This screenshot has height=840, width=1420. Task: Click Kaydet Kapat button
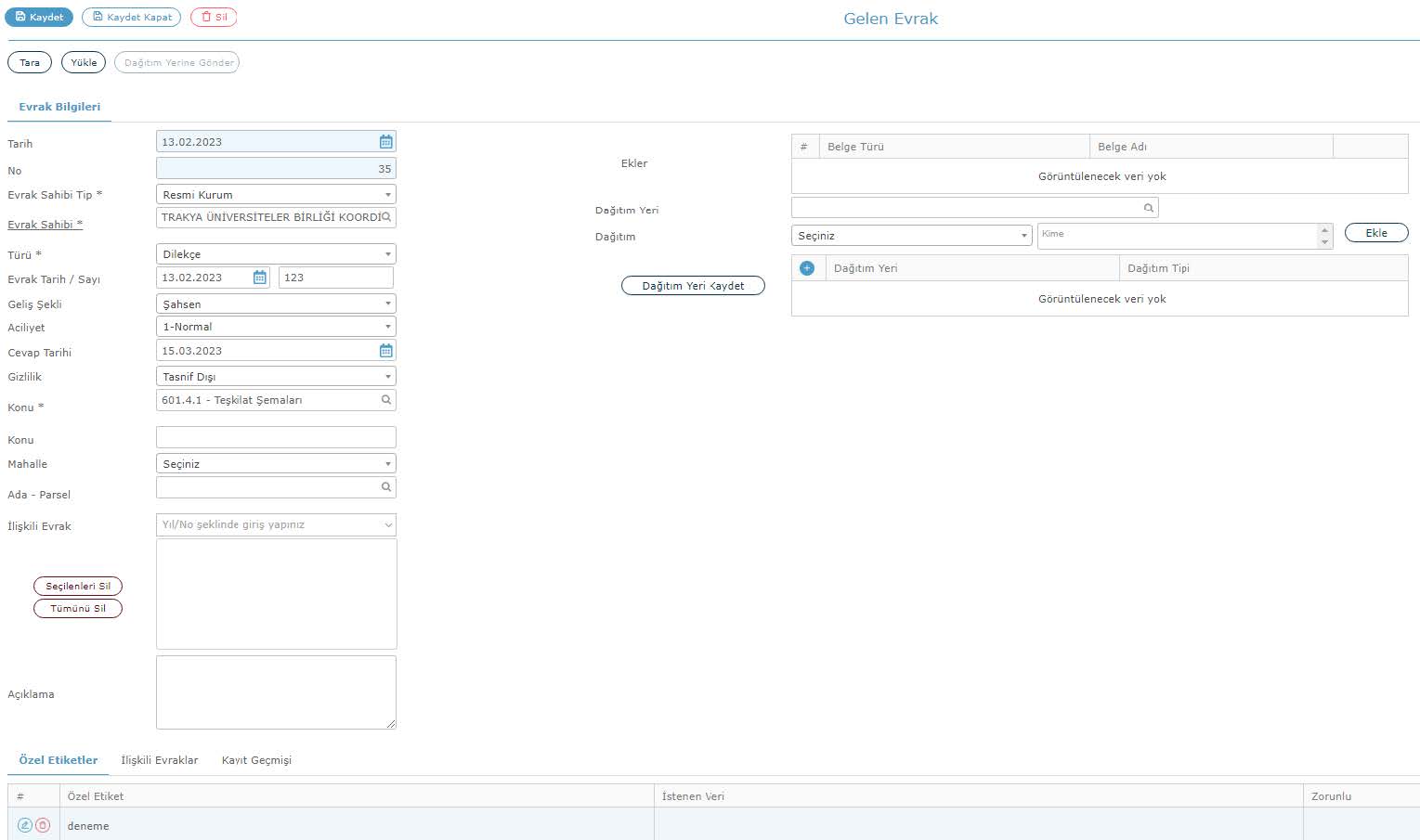[131, 17]
